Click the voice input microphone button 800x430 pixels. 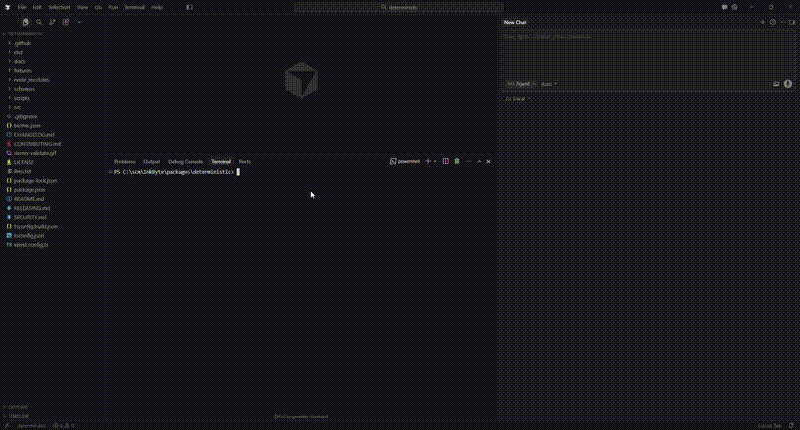pos(788,84)
